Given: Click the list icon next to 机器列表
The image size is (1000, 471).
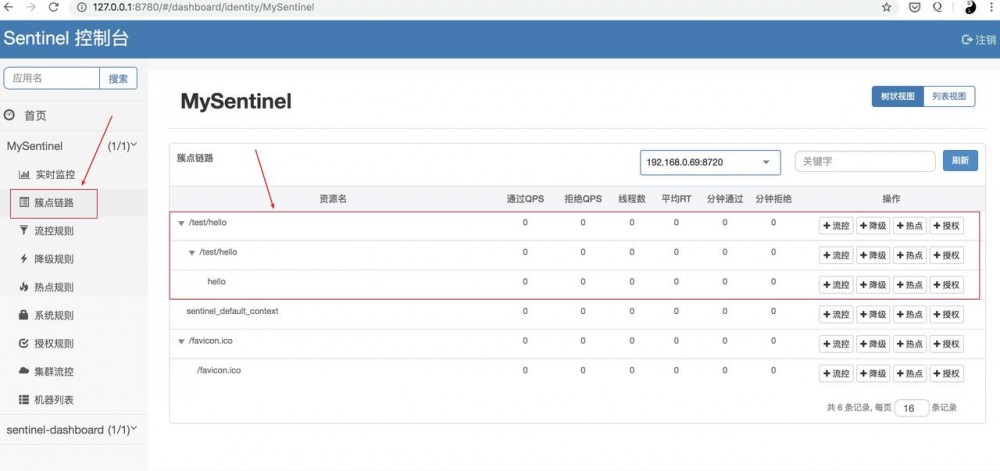Looking at the screenshot, I should (x=24, y=400).
